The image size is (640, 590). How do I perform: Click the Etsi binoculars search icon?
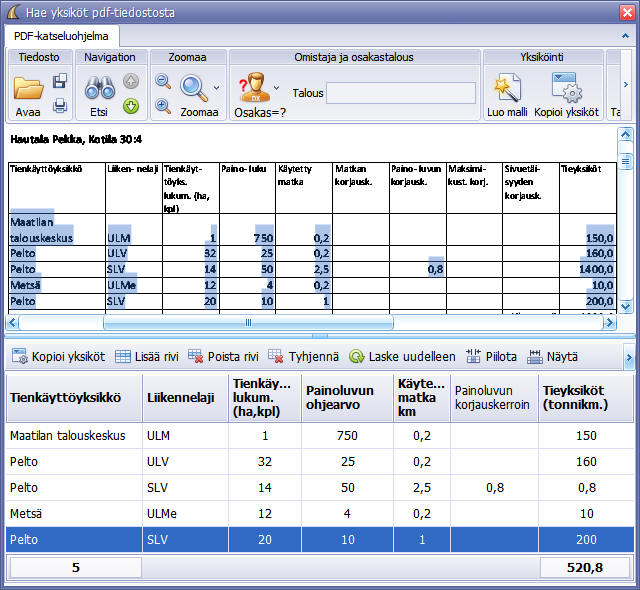(98, 88)
